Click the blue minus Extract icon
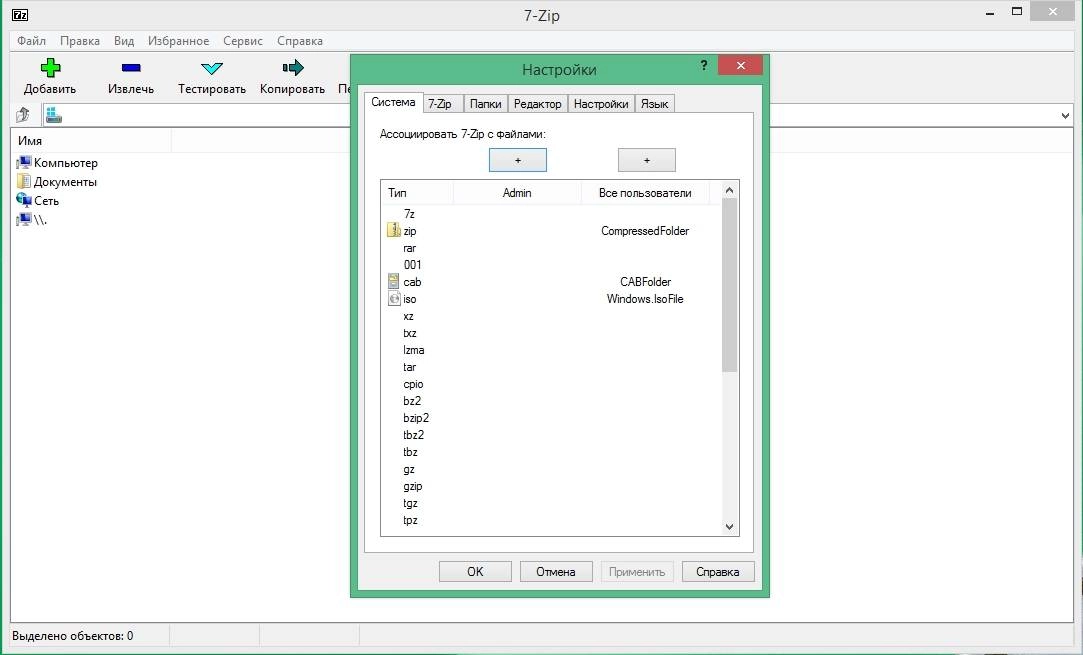 click(x=131, y=68)
